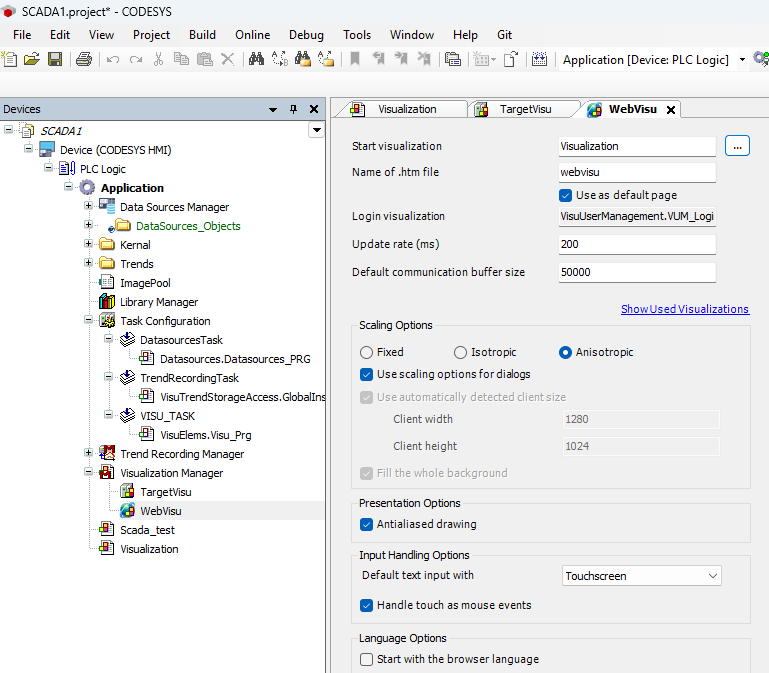Collapse the Visualization Manager node

point(88,472)
